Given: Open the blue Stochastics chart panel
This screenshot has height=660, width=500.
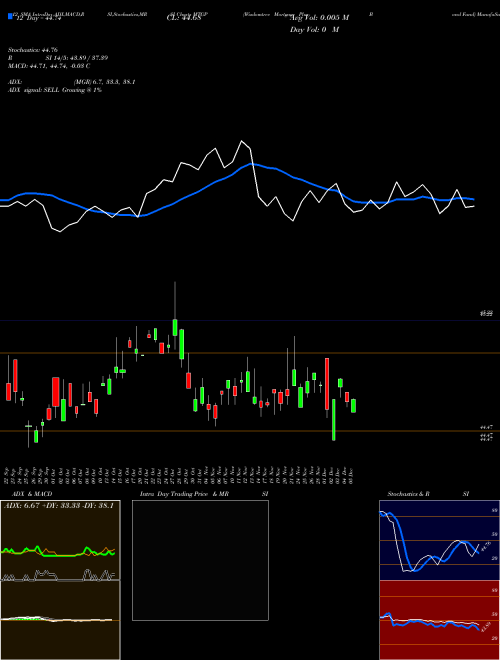Looking at the screenshot, I should click(x=439, y=540).
